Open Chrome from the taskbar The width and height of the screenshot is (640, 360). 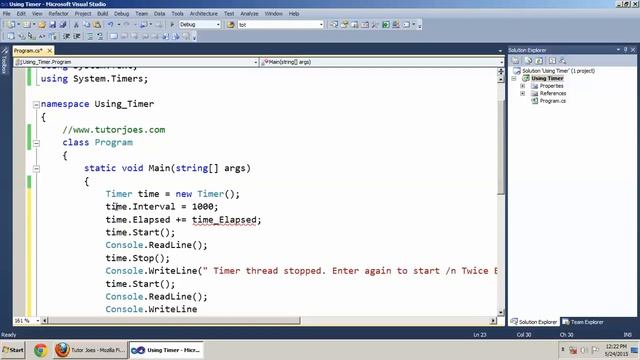pos(40,350)
